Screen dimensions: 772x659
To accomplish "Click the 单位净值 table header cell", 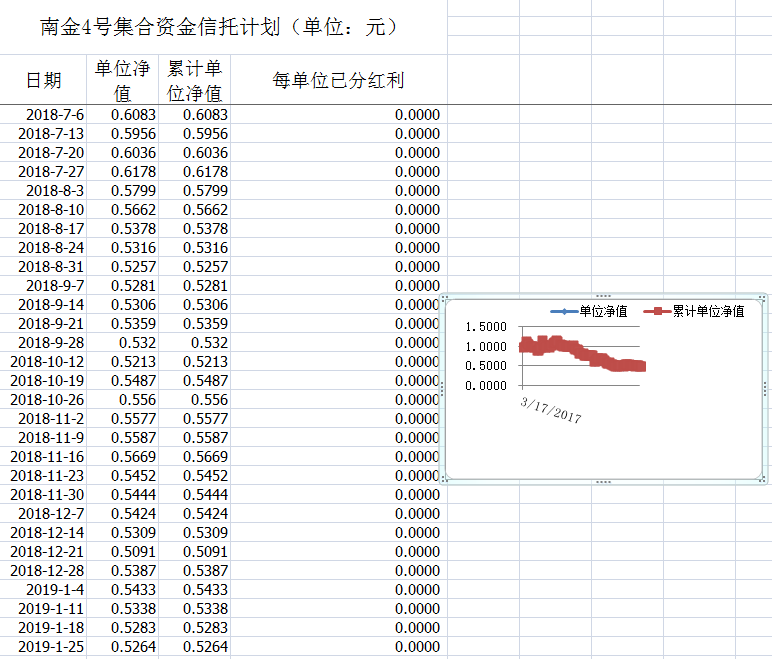I will (122, 80).
